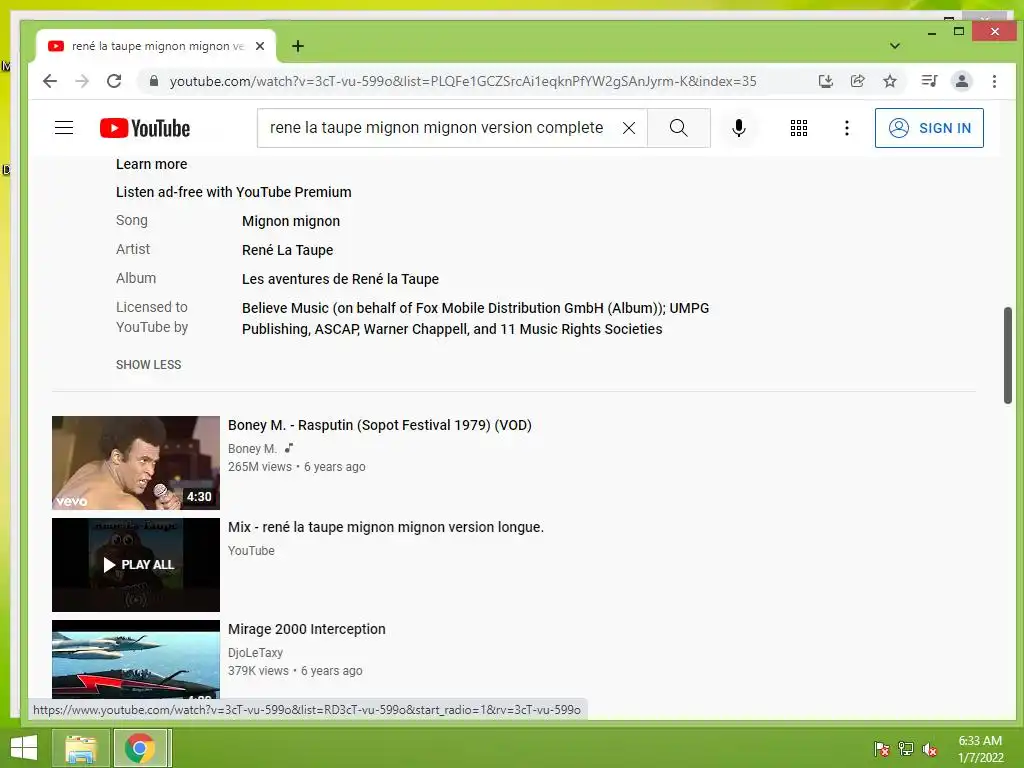The width and height of the screenshot is (1024, 768).
Task: Share this page icon in address bar
Action: [x=857, y=81]
